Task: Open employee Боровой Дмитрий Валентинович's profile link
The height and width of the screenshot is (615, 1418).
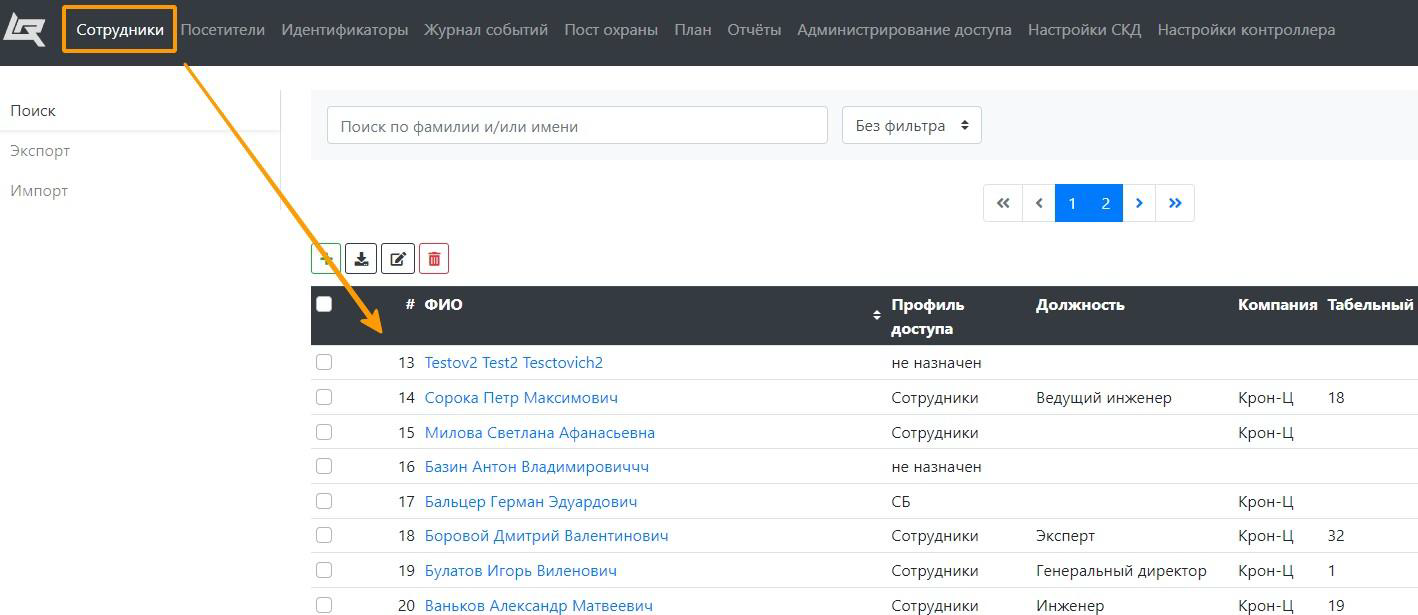Action: pos(546,536)
